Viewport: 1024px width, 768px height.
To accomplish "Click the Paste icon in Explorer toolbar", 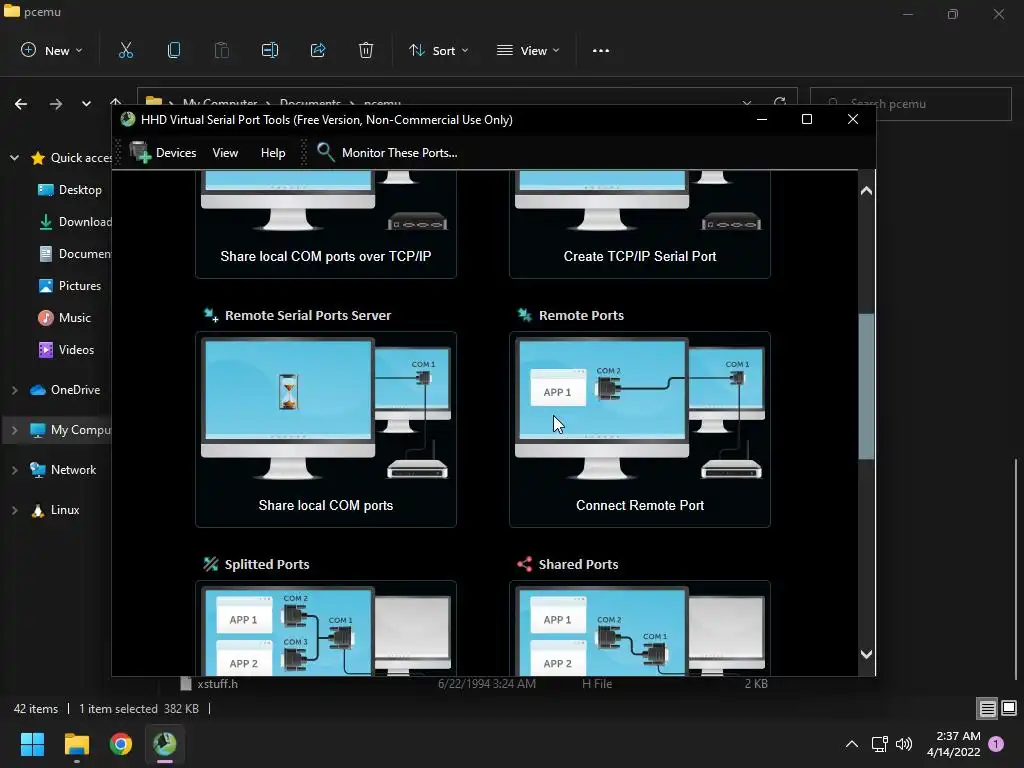I will 222,50.
